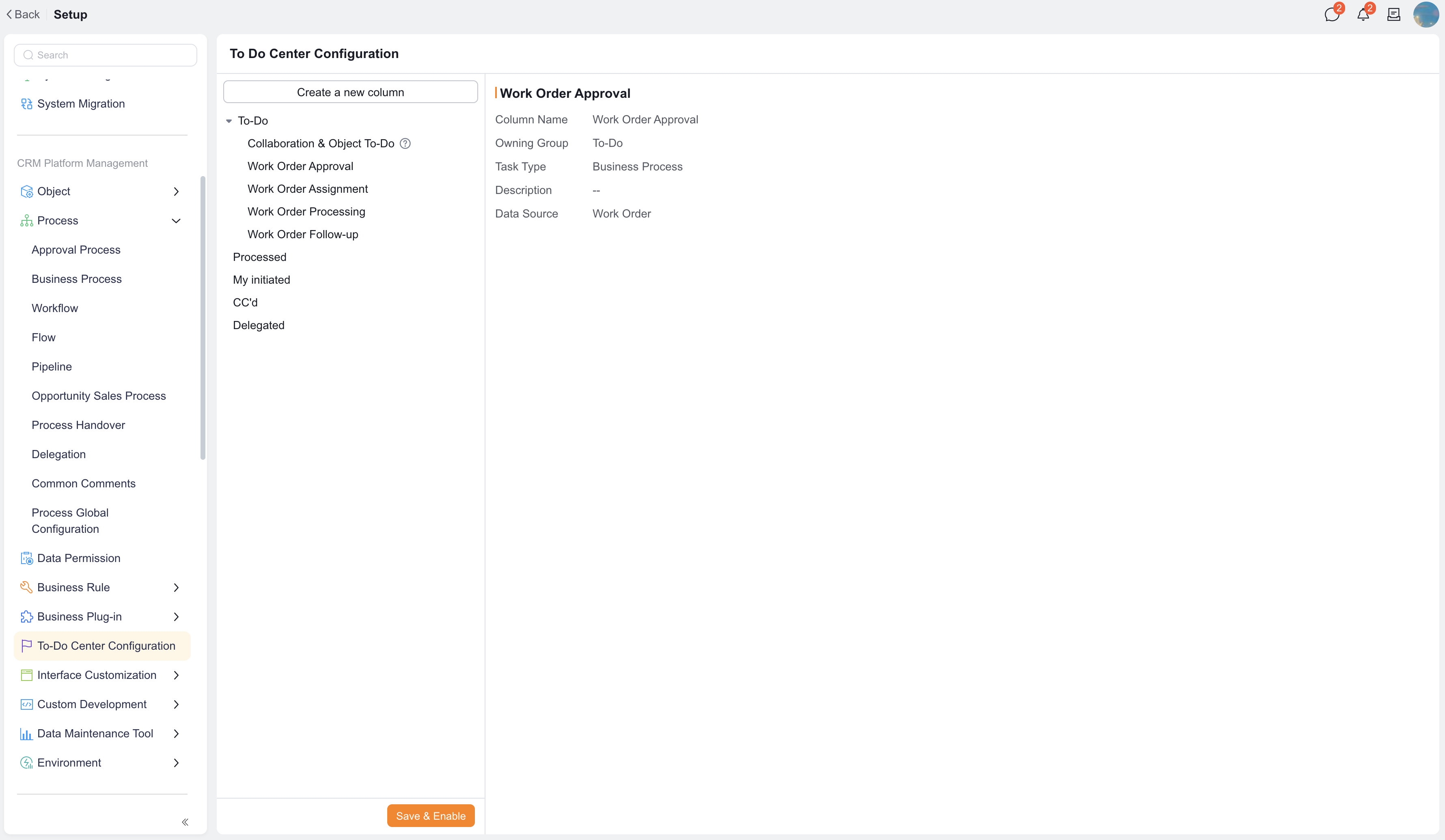Open Business Process menu item
The image size is (1445, 840).
(x=76, y=279)
